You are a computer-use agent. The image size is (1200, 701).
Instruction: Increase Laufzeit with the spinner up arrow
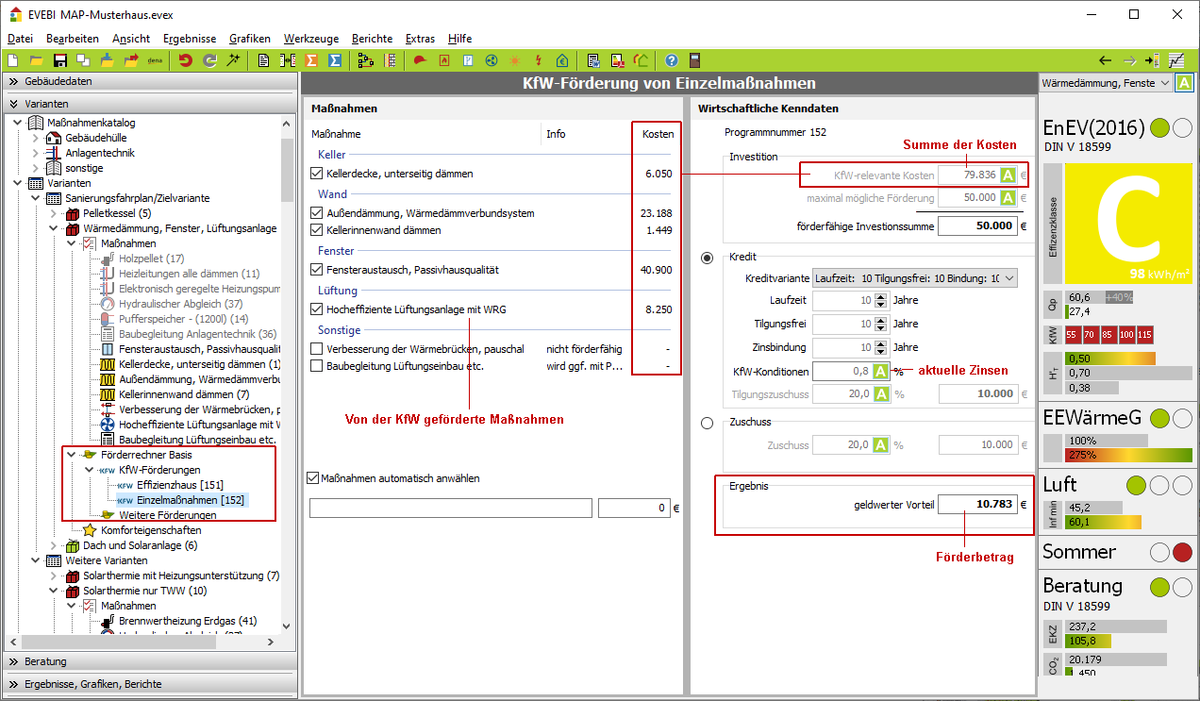(x=880, y=296)
